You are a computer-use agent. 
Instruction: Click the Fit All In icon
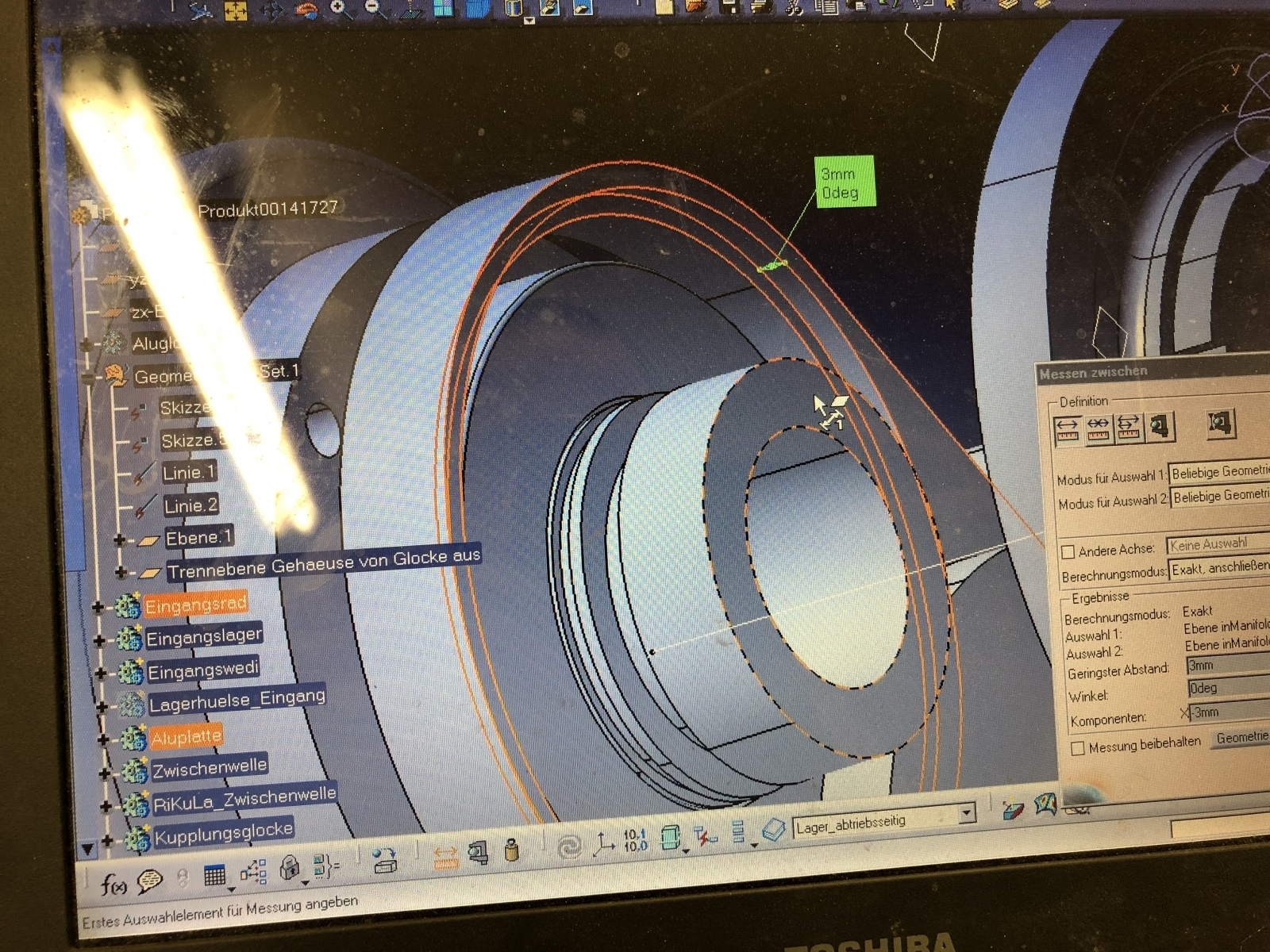click(x=236, y=10)
